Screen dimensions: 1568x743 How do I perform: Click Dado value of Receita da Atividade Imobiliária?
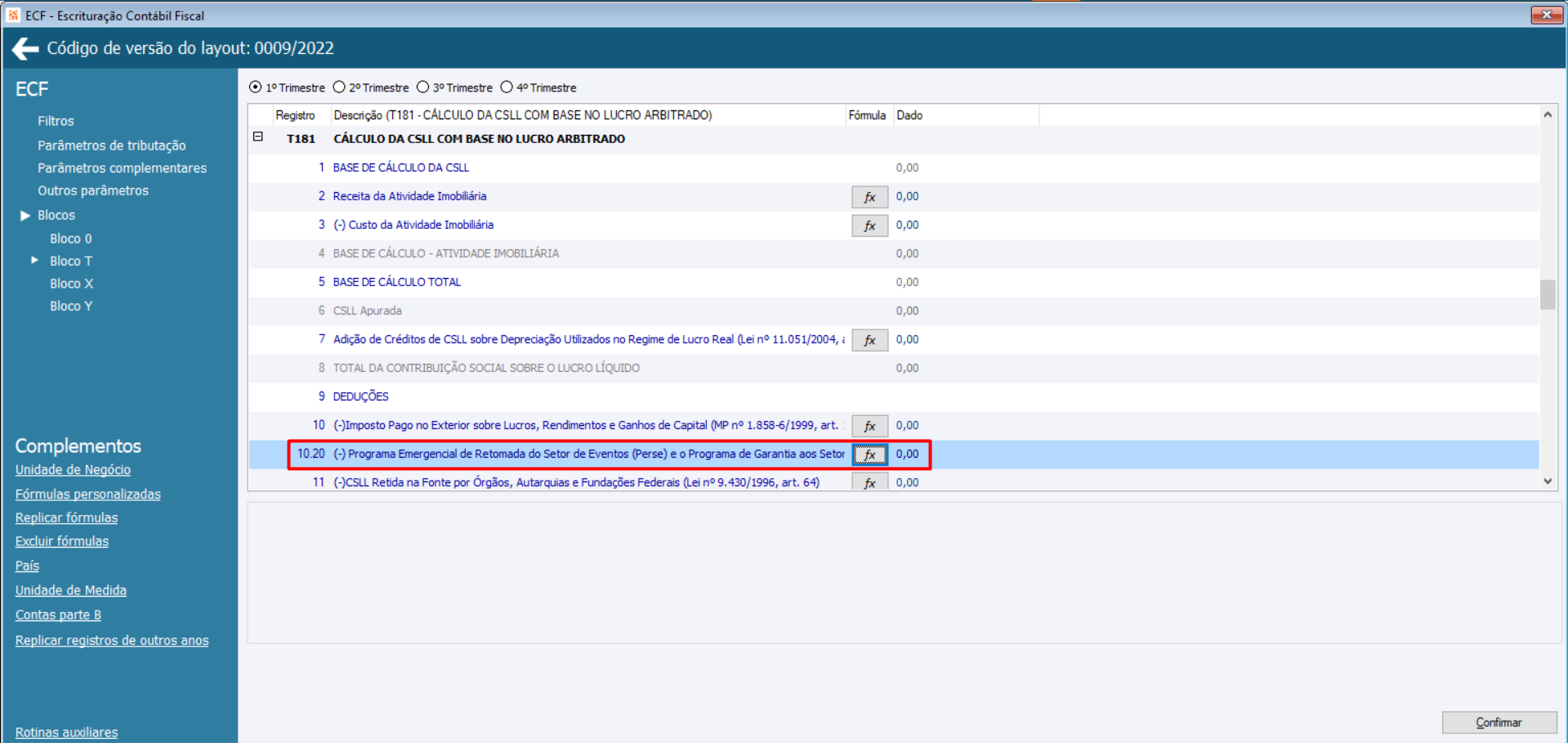[907, 196]
